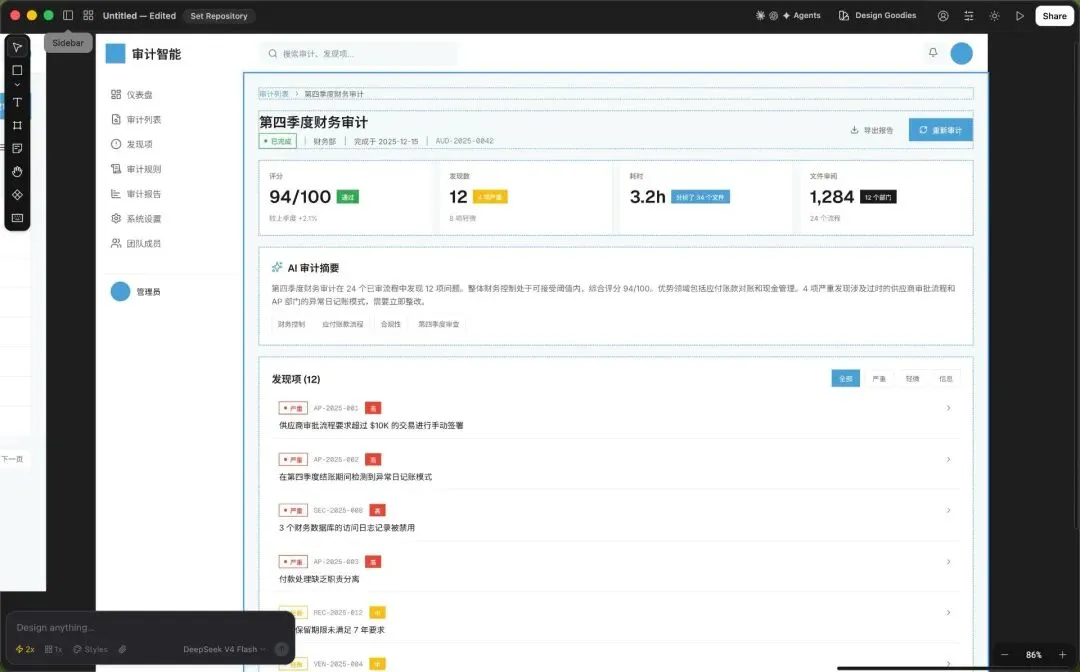Screen dimensions: 1080x672
Task: Open the account profile icon
Action: (x=943, y=15)
